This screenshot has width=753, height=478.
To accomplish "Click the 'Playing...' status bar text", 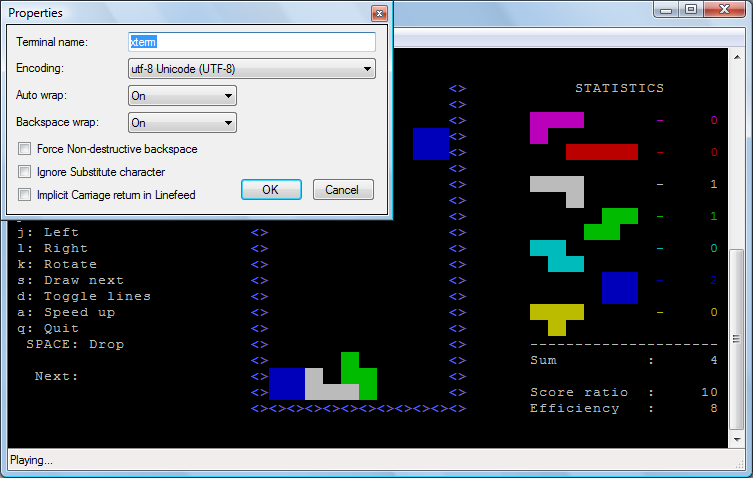I will [x=31, y=460].
